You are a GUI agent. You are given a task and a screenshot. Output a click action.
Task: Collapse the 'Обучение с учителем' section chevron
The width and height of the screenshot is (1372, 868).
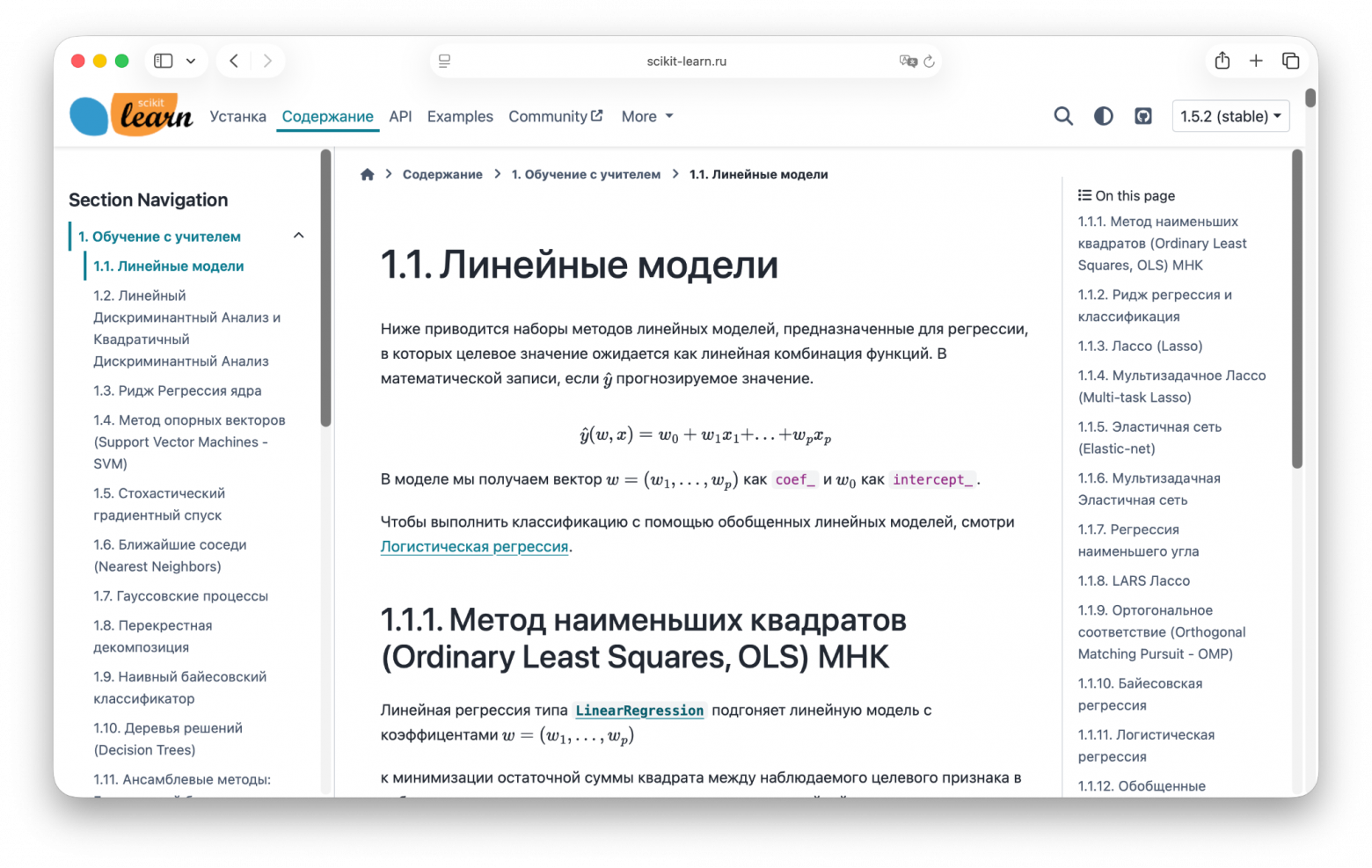pos(299,236)
